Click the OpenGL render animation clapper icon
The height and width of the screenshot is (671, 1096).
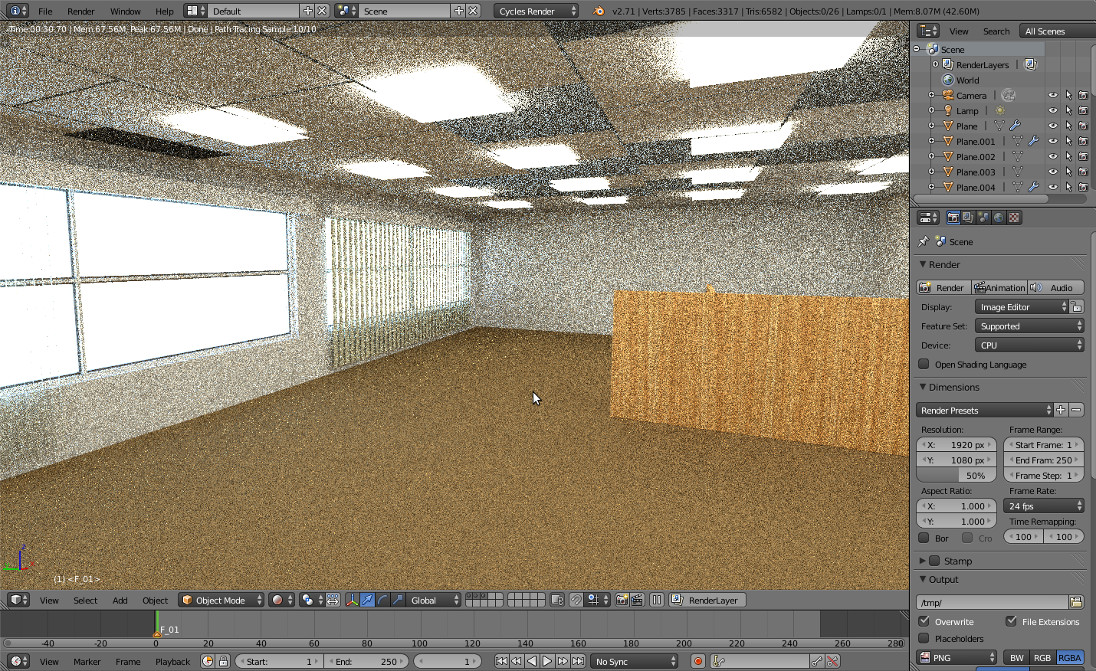click(637, 600)
